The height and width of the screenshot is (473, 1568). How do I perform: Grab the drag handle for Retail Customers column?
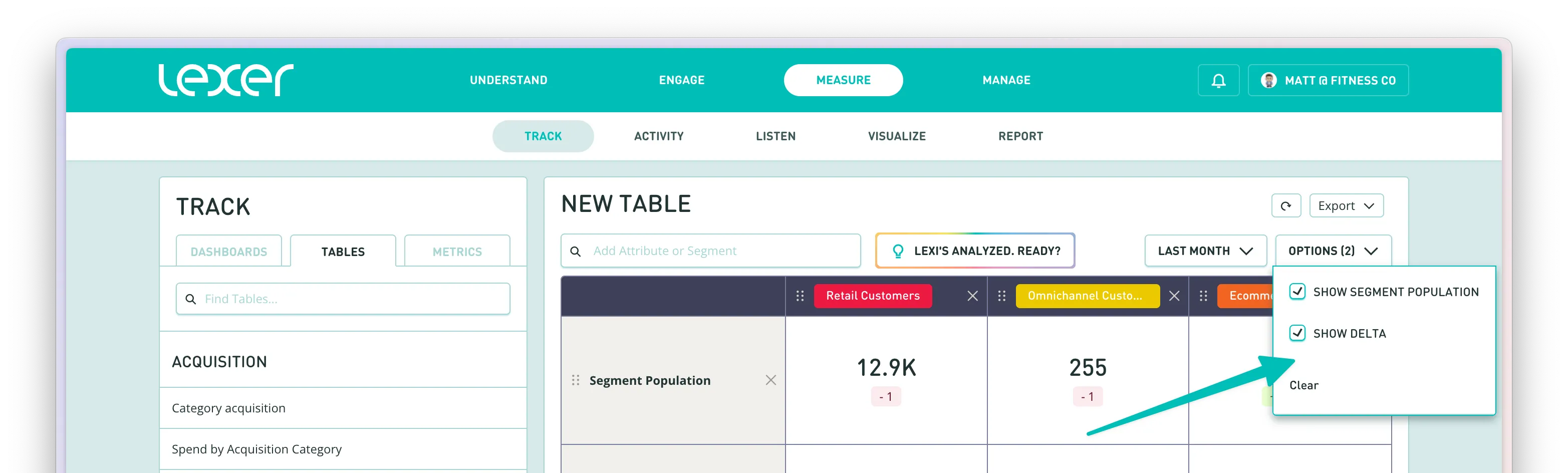click(800, 296)
